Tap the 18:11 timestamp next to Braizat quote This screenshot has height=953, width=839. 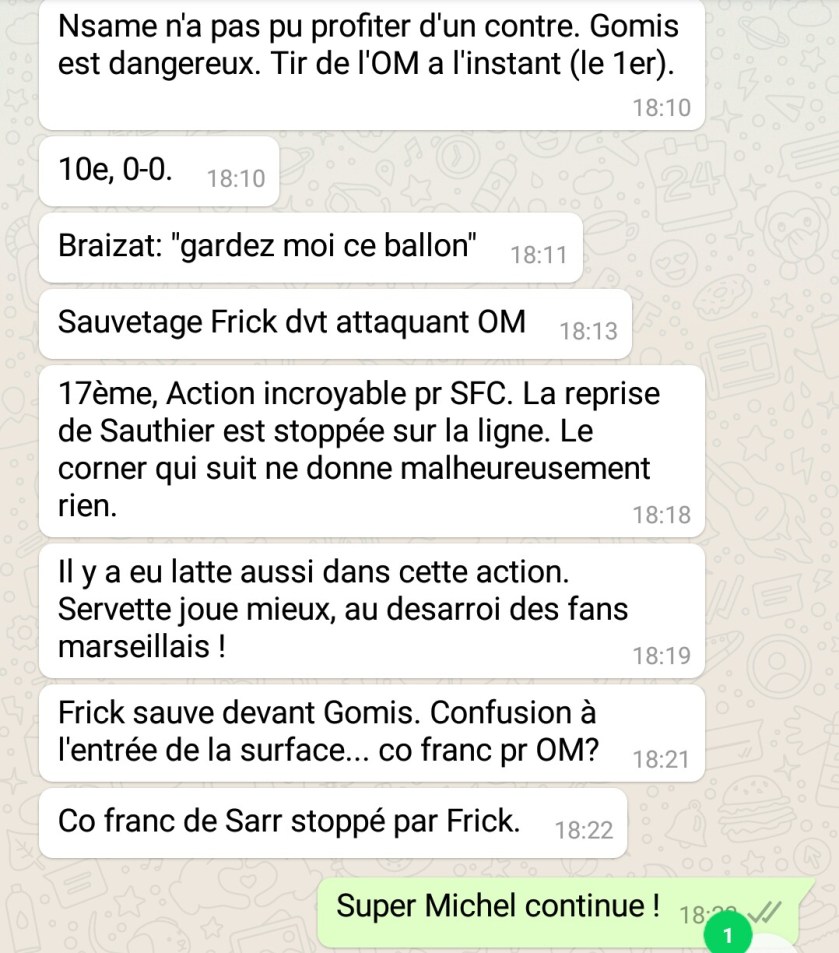coord(538,255)
